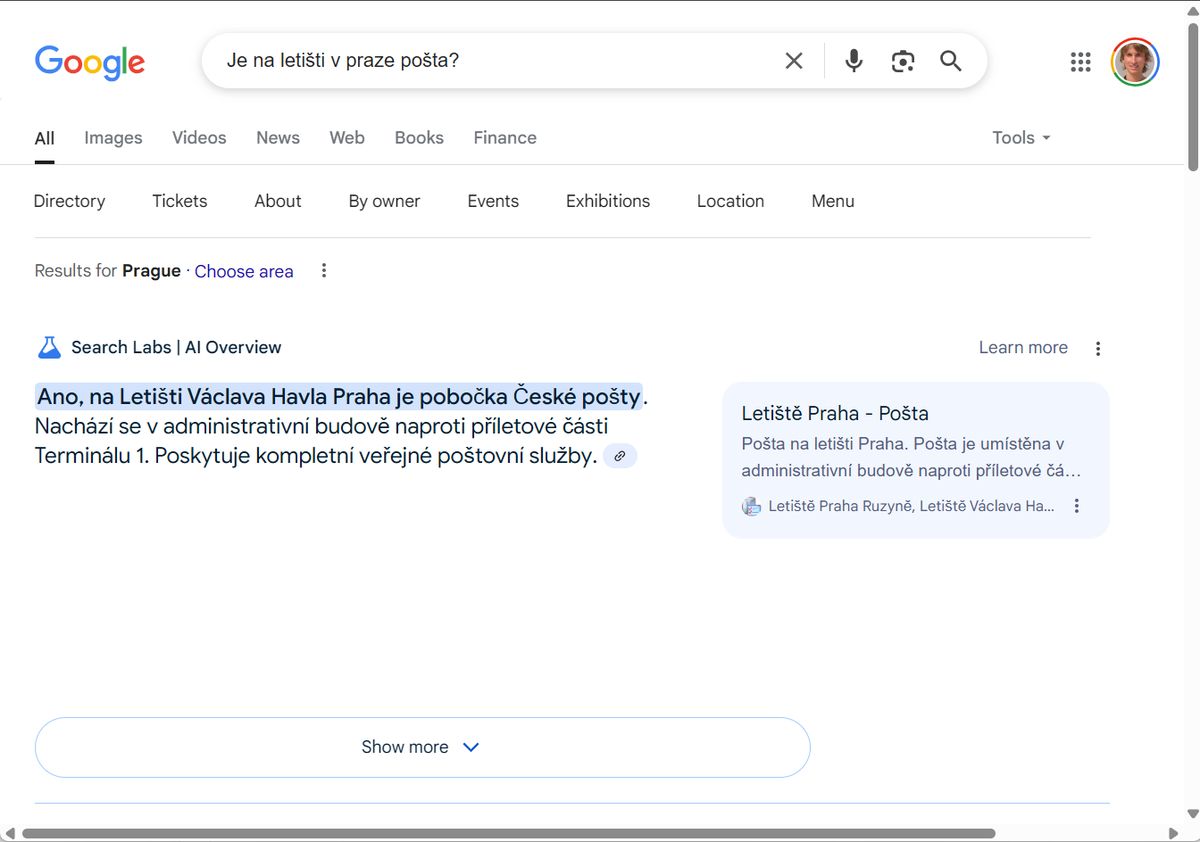Select the Directory filter chip

69,201
